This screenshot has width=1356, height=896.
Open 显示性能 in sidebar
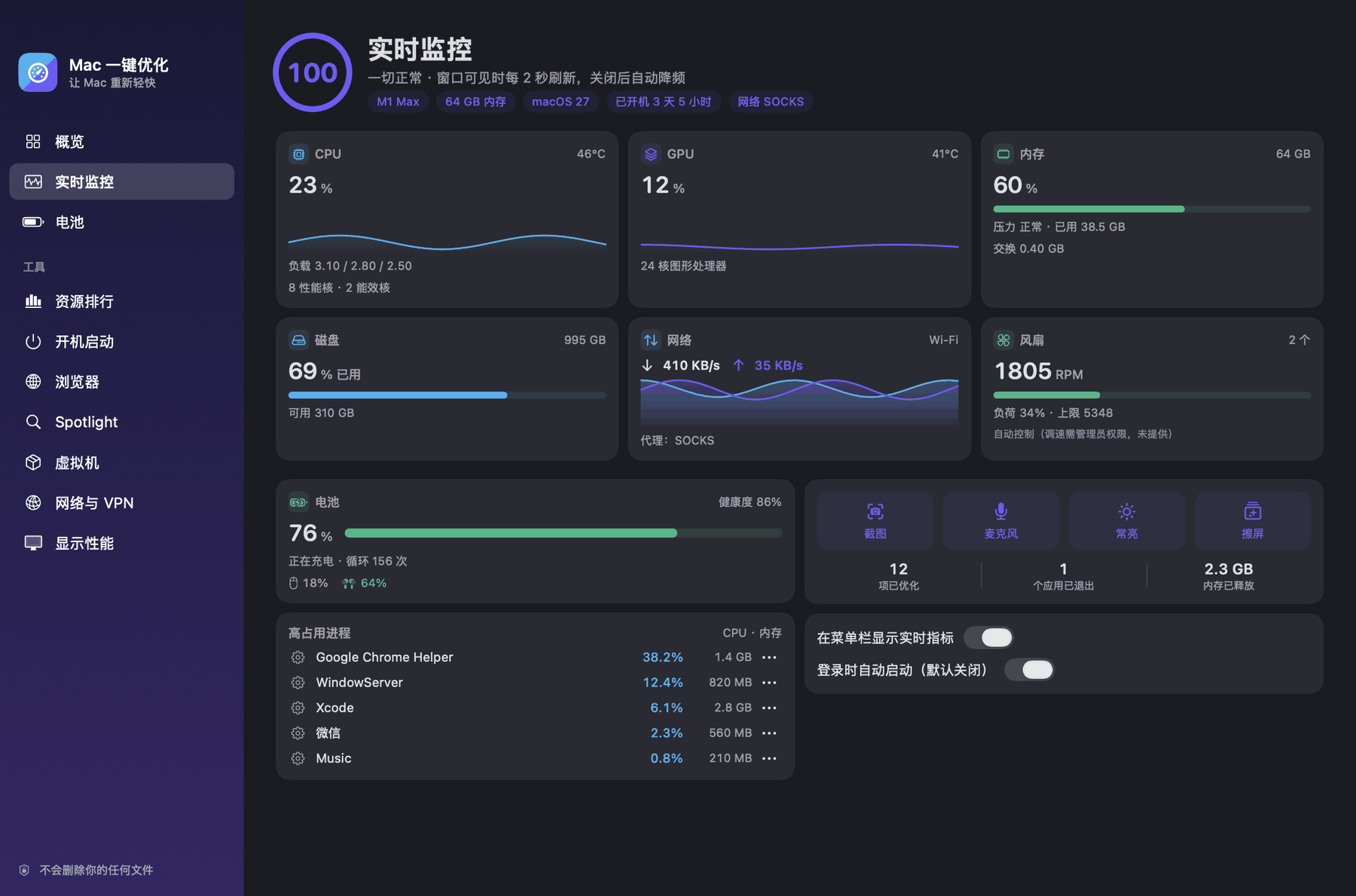click(x=121, y=543)
